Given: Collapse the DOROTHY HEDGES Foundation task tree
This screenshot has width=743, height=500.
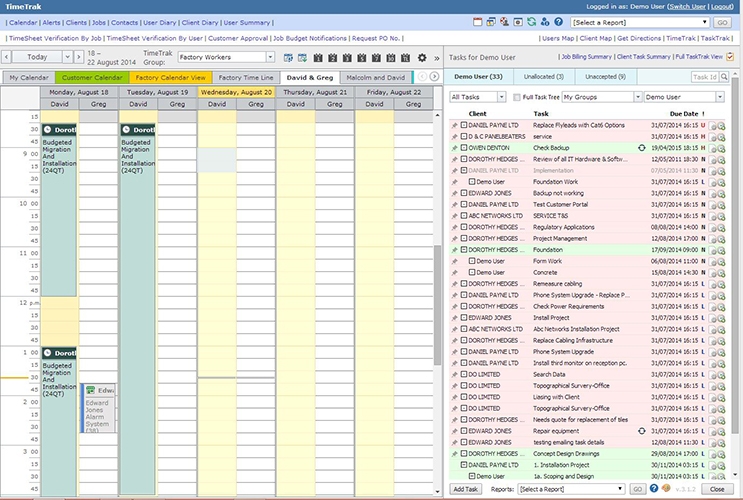Looking at the screenshot, I should pyautogui.click(x=464, y=250).
